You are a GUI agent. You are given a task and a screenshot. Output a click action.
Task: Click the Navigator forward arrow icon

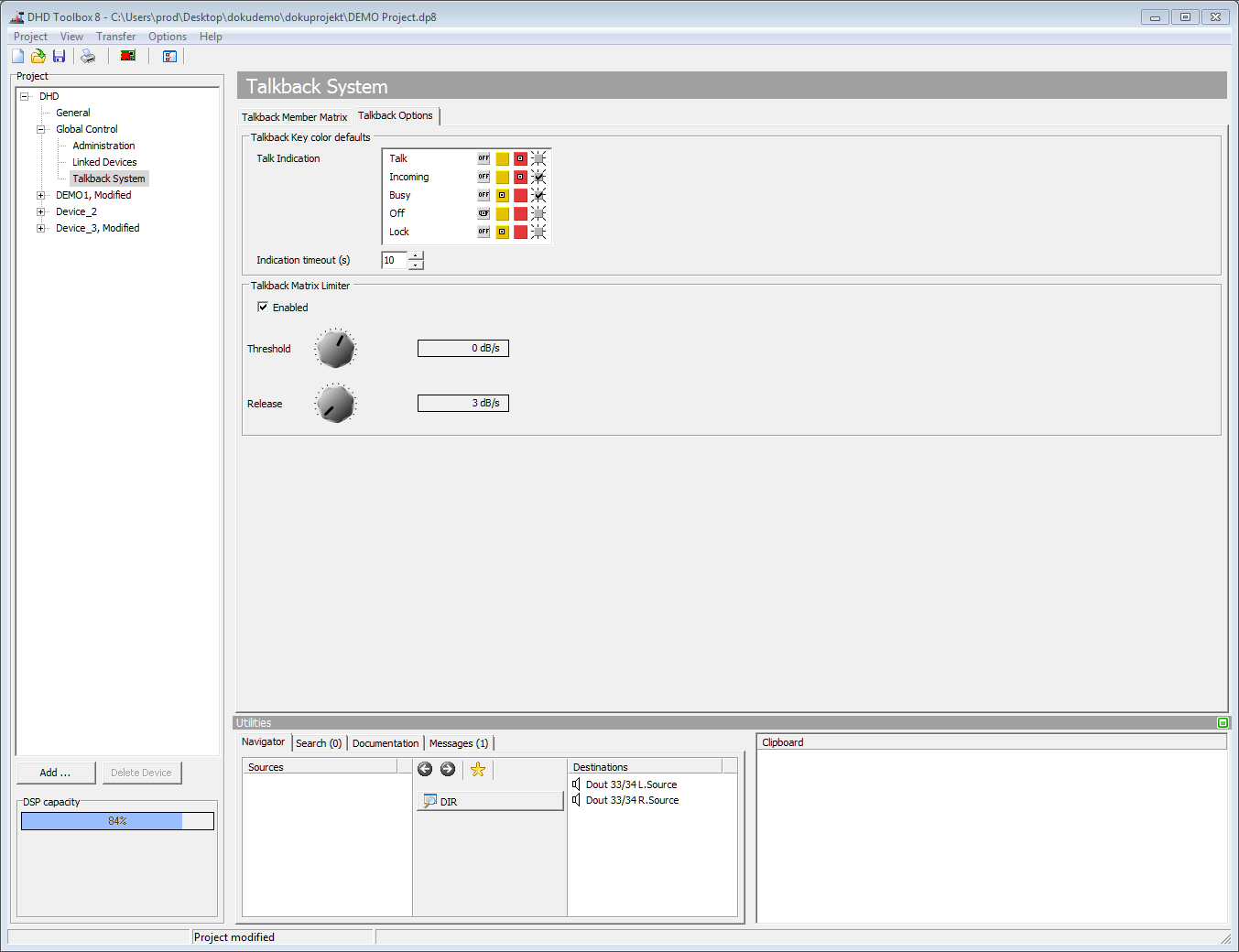click(448, 769)
